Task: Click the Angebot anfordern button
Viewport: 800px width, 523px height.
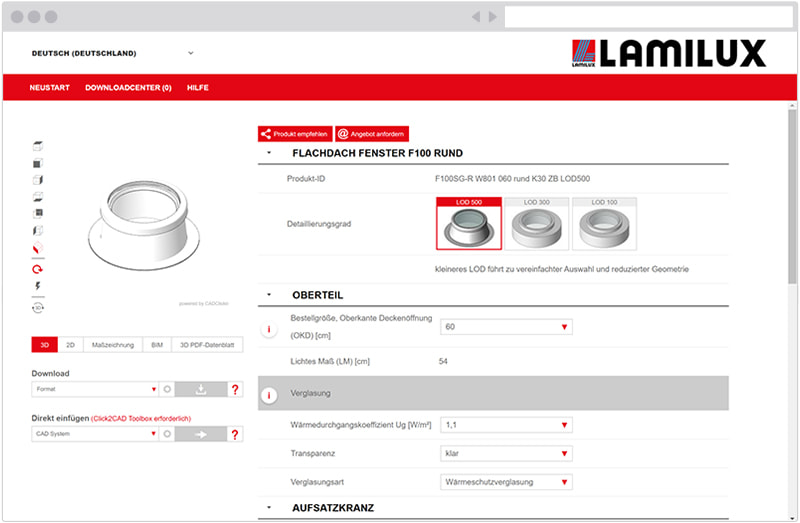Action: coord(372,134)
